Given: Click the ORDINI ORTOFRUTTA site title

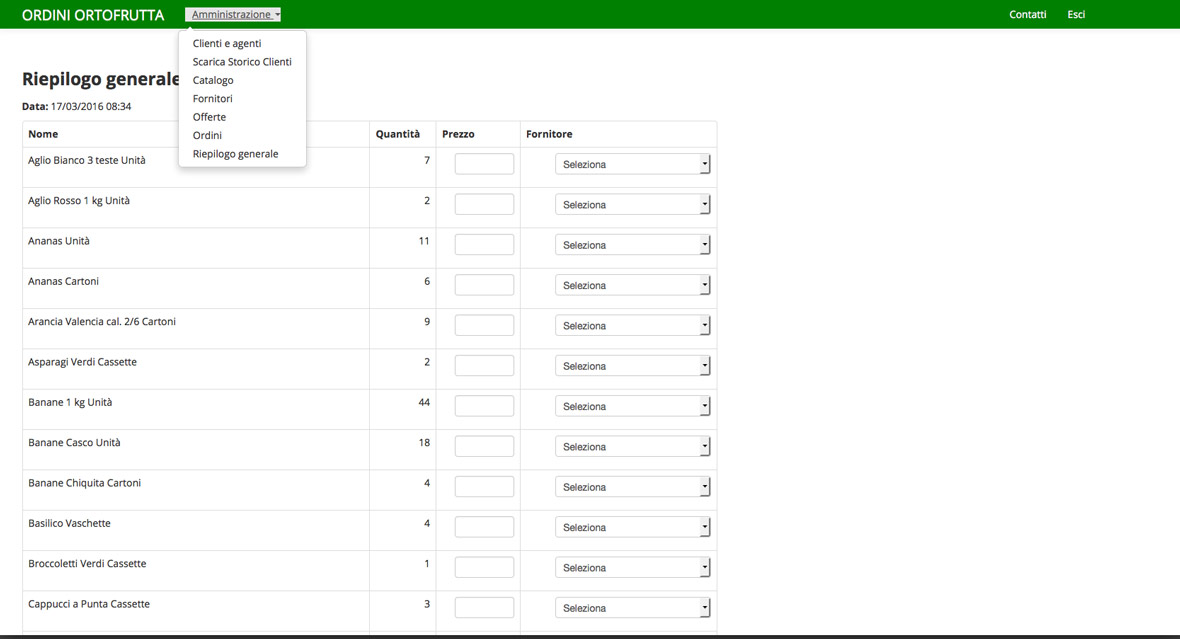Looking at the screenshot, I should pyautogui.click(x=93, y=15).
